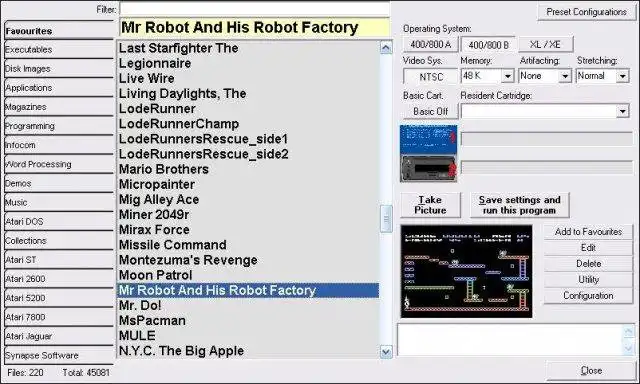Open the Infocom category tab

59,145
